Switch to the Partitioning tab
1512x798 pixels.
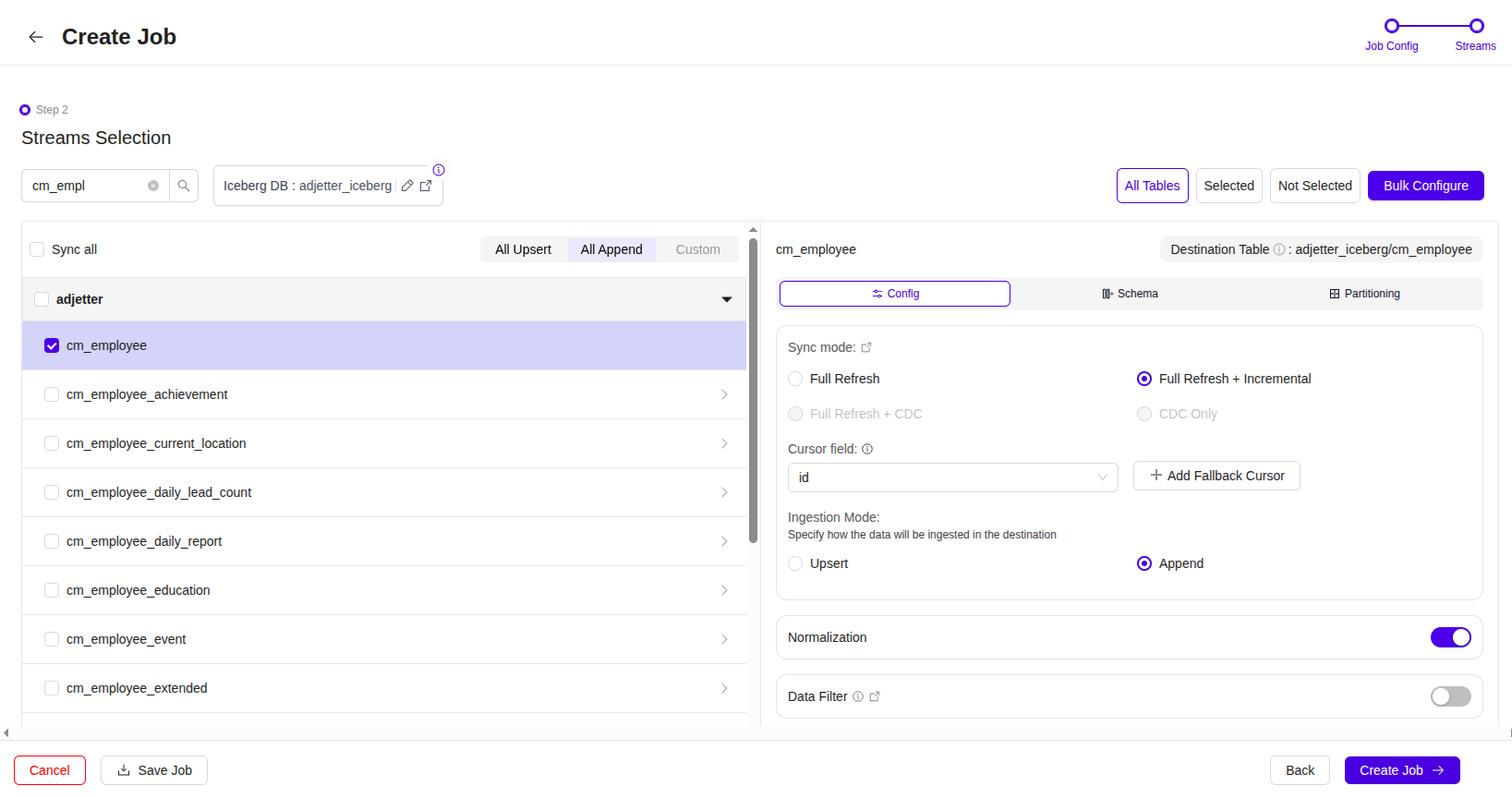pyautogui.click(x=1364, y=294)
